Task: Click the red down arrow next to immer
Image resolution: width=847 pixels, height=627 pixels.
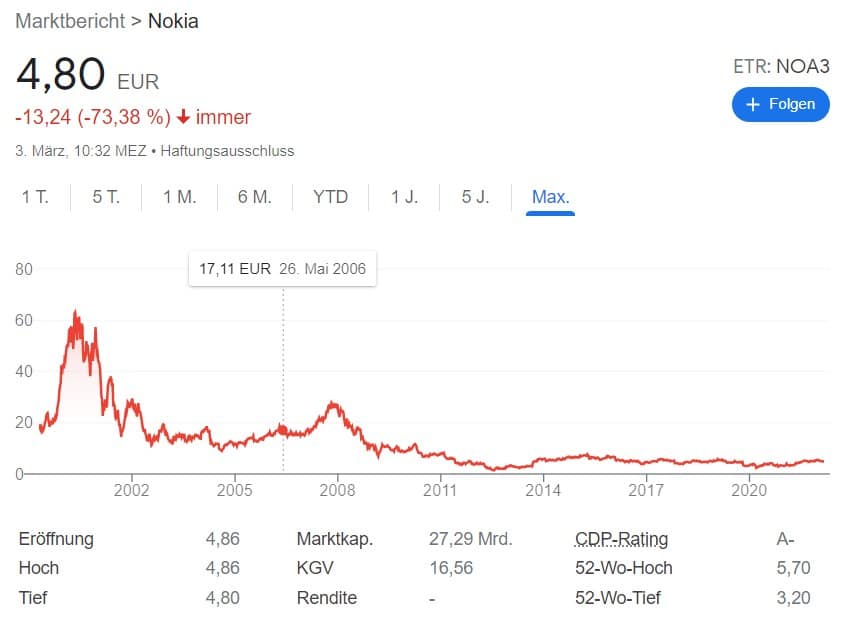Action: coord(184,117)
